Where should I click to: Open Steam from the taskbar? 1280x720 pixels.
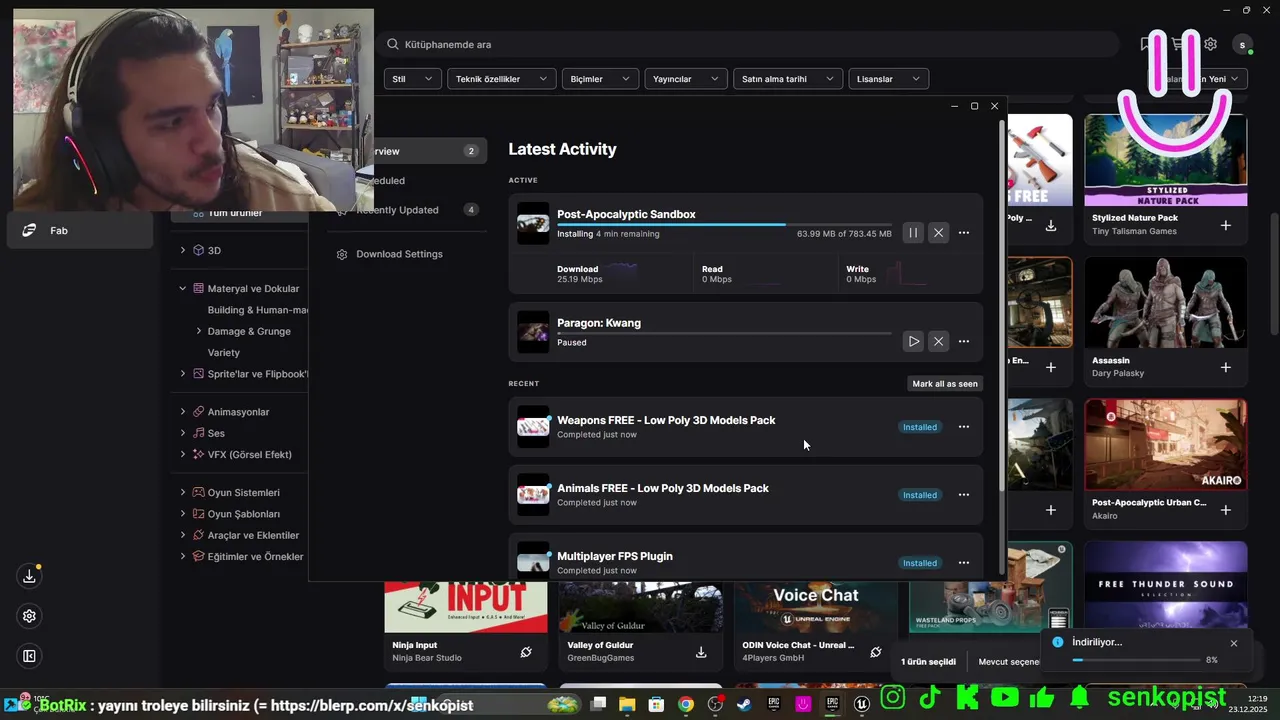744,704
